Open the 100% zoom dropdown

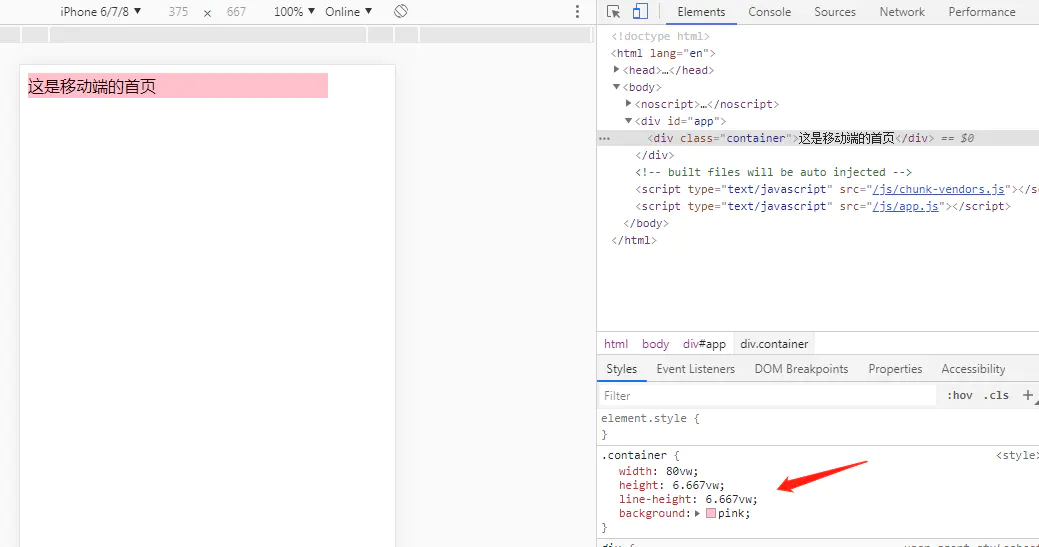[294, 11]
